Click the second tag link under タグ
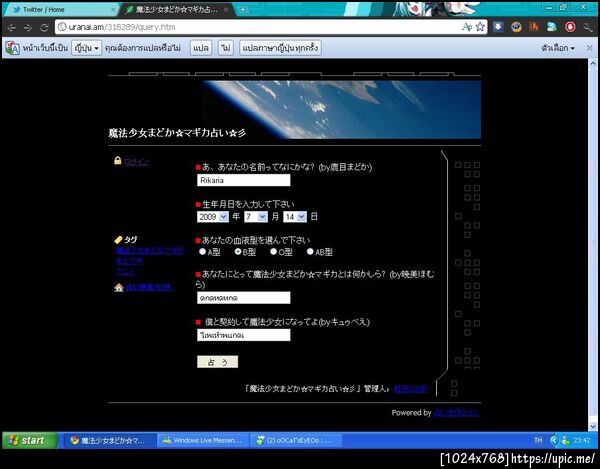600x469 pixels. (130, 261)
